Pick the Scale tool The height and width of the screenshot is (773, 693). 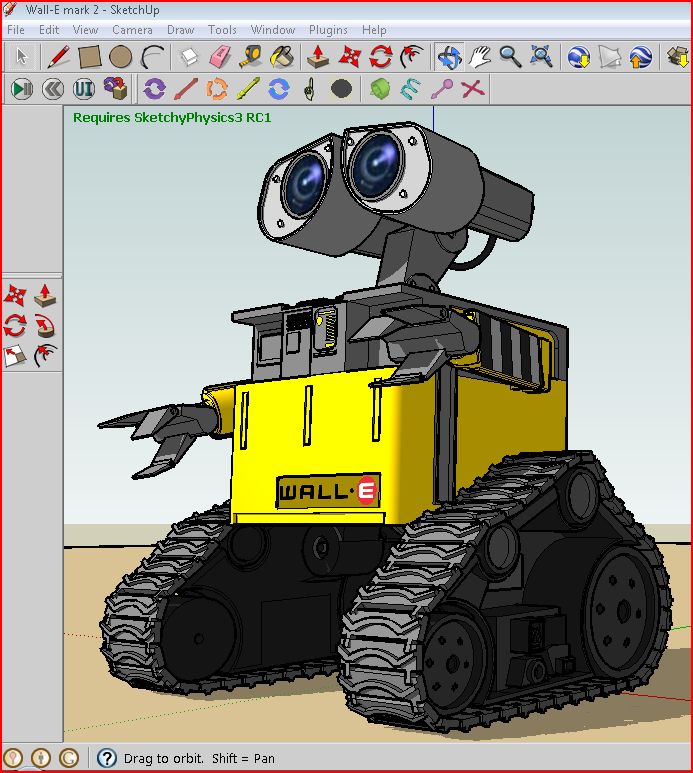coord(15,356)
